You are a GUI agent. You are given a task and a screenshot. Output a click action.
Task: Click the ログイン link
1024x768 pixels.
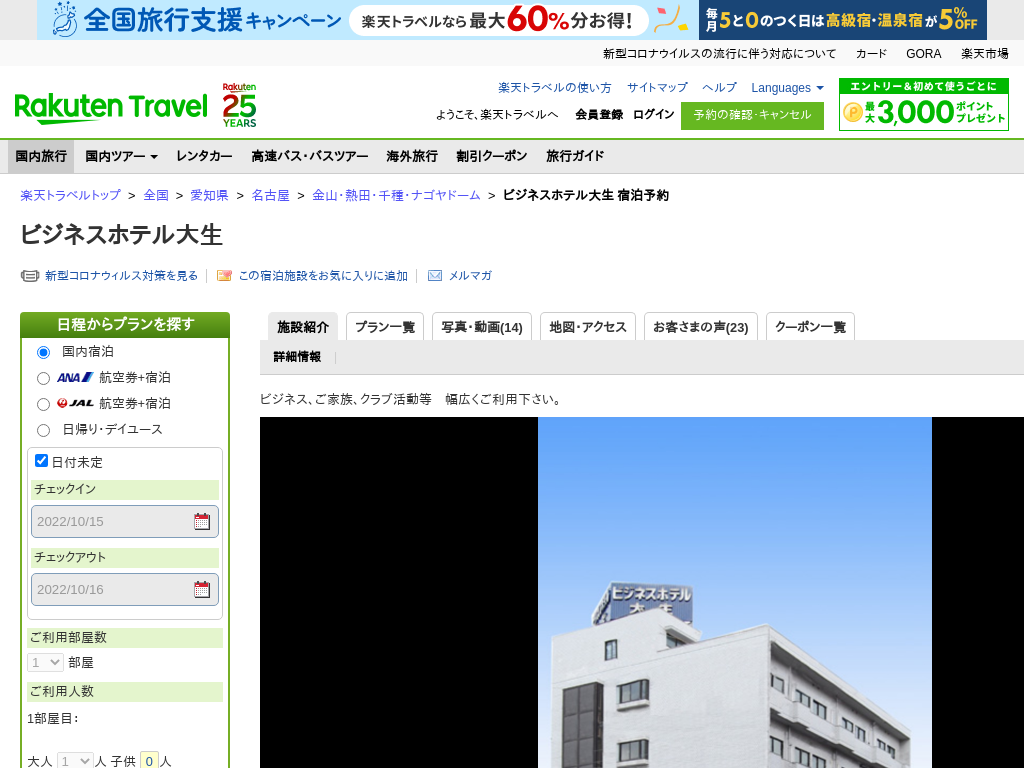click(x=653, y=114)
